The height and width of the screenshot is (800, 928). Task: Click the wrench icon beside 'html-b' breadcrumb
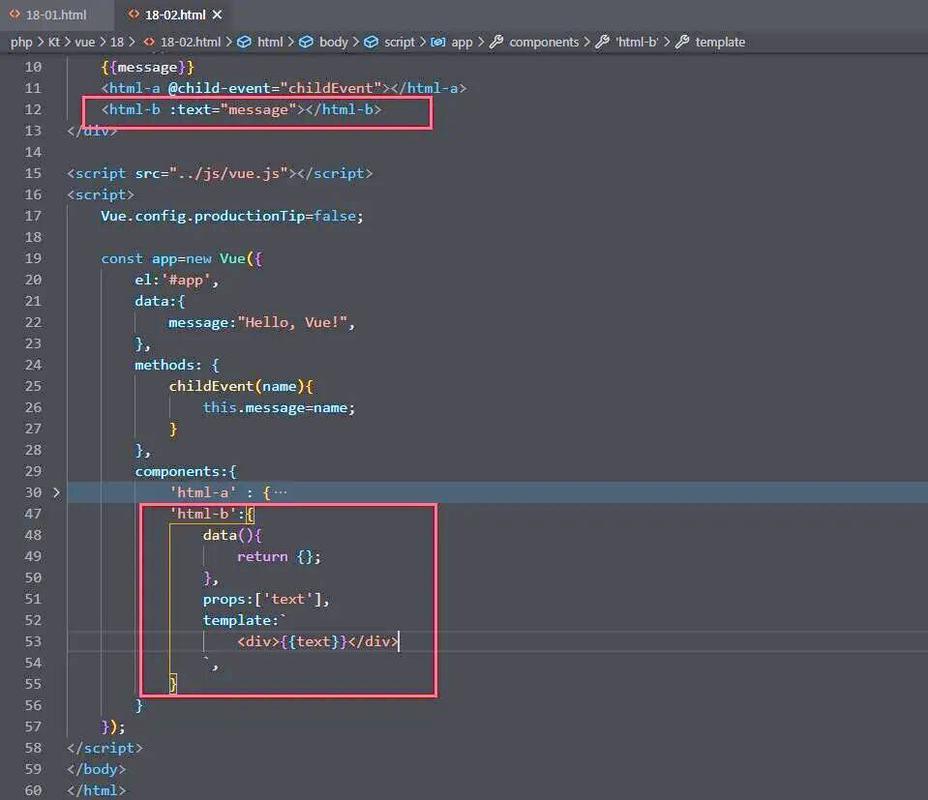[x=602, y=42]
